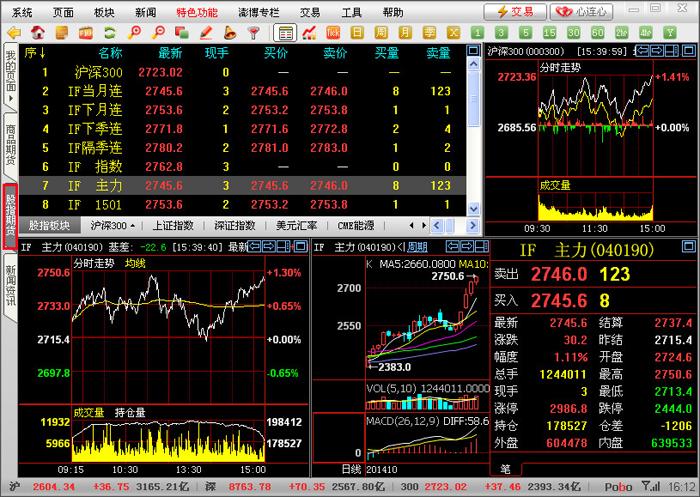Switch to trend chart view icon
700x497 pixels.
coord(309,33)
